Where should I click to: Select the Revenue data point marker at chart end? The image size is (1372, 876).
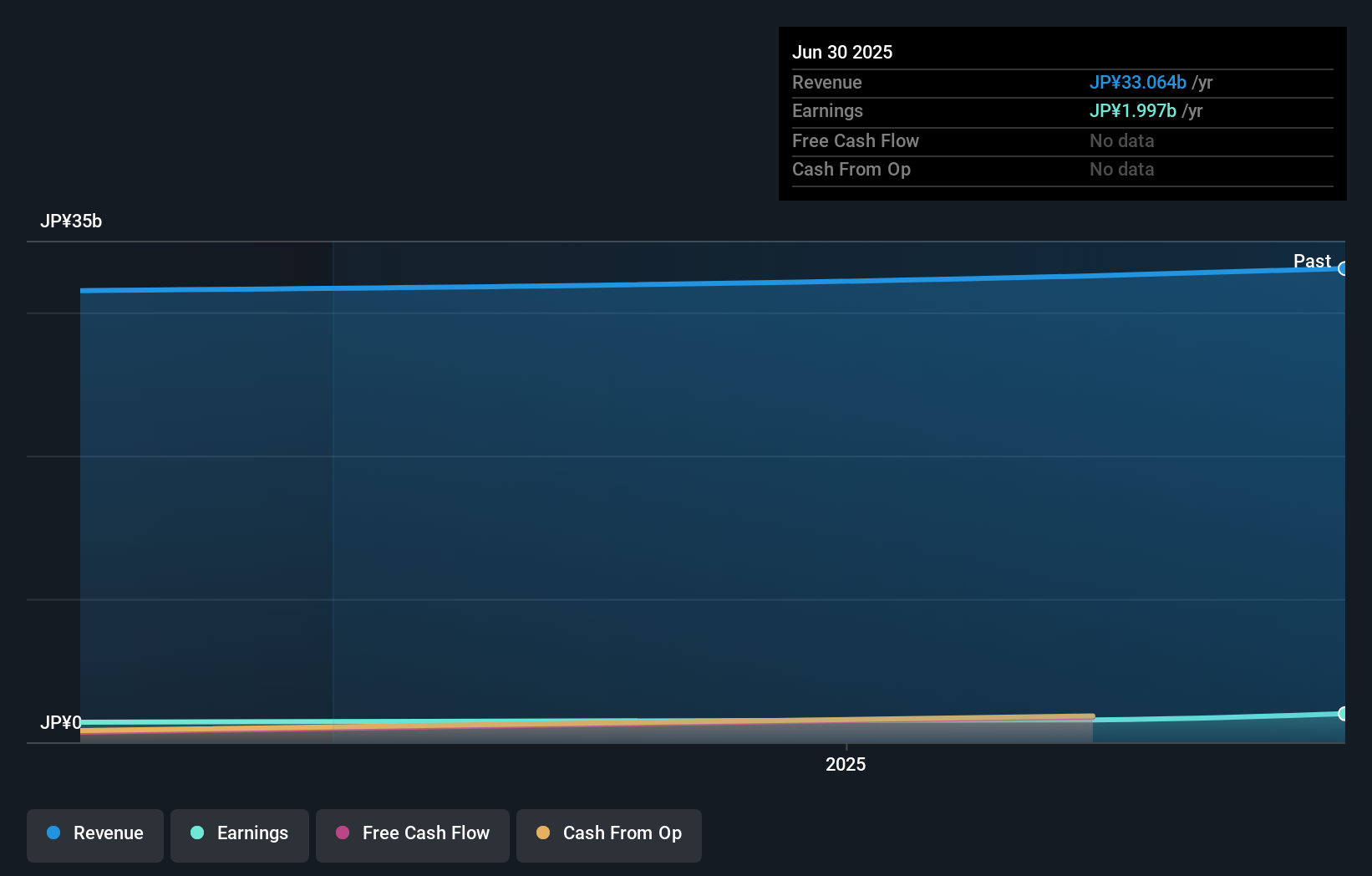click(x=1344, y=268)
